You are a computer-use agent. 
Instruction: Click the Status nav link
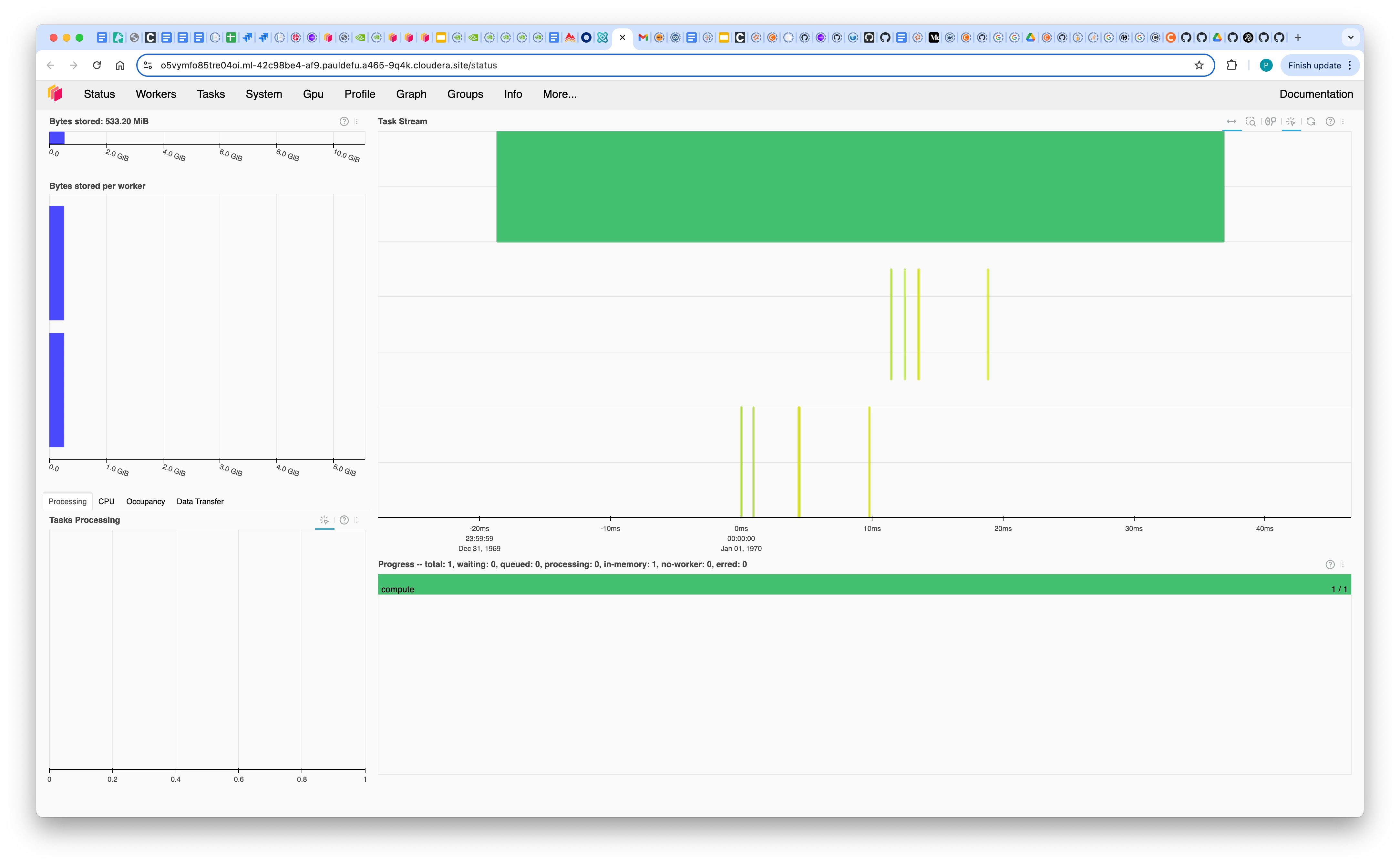[x=99, y=94]
